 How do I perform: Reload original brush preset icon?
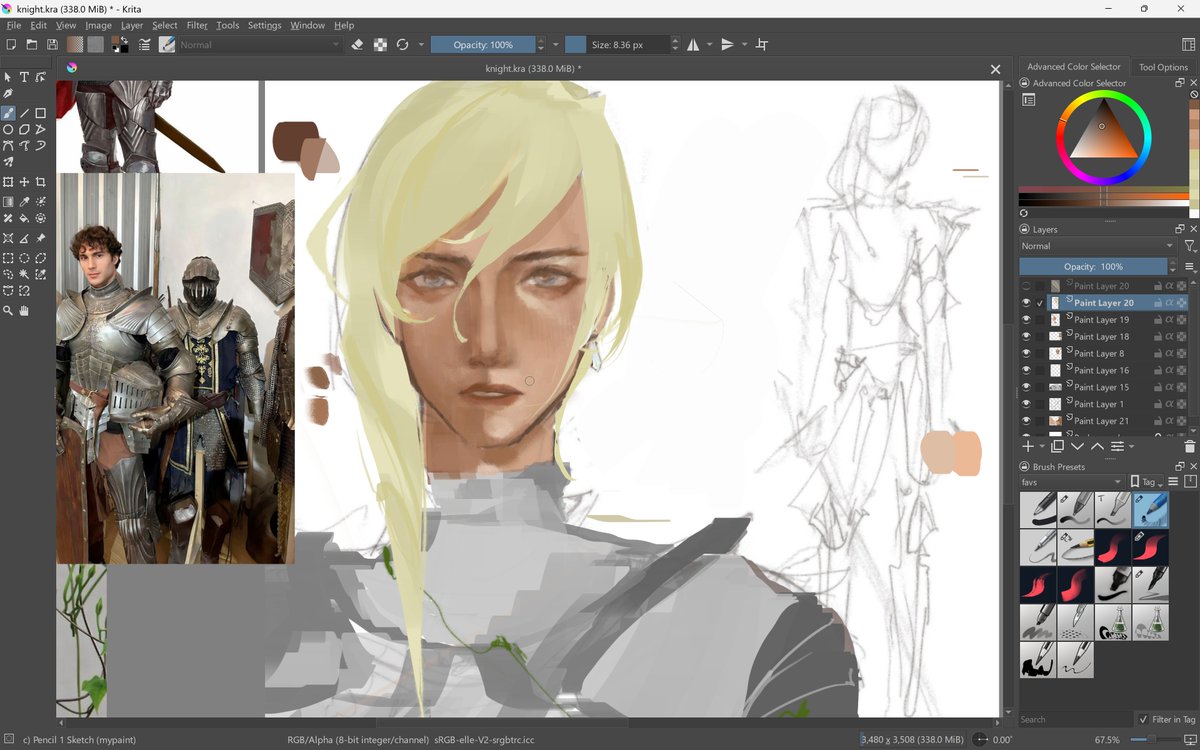coord(402,44)
